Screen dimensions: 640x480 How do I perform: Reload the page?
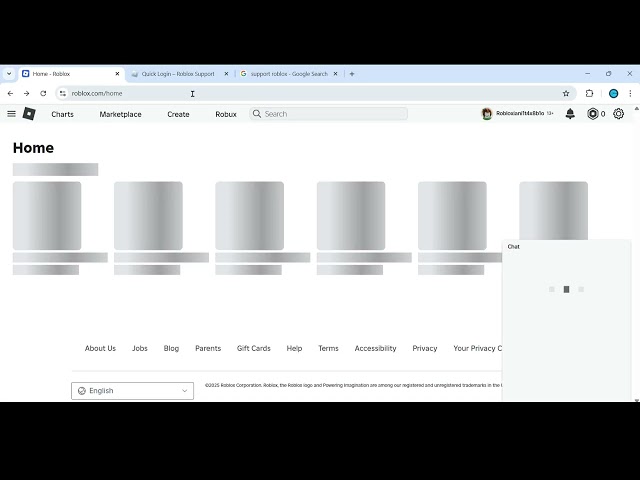point(43,93)
